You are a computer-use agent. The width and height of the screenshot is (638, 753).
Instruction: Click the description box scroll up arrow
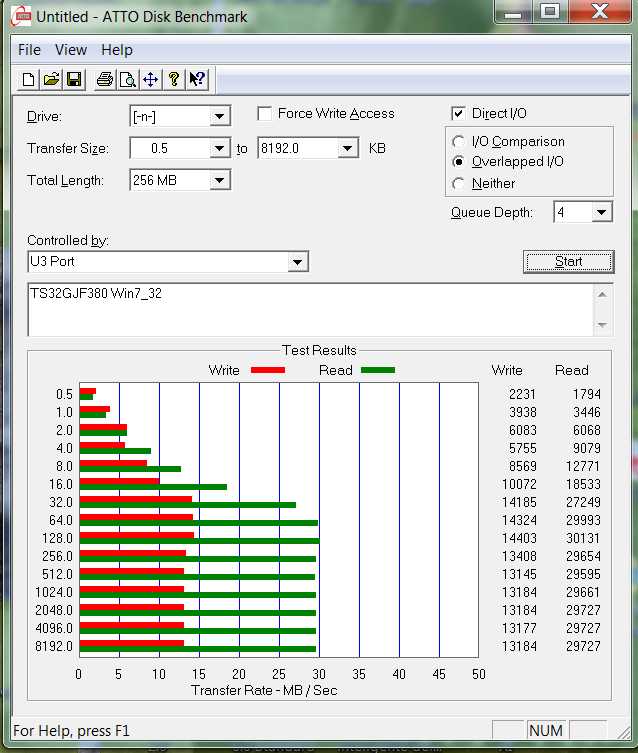tap(602, 294)
